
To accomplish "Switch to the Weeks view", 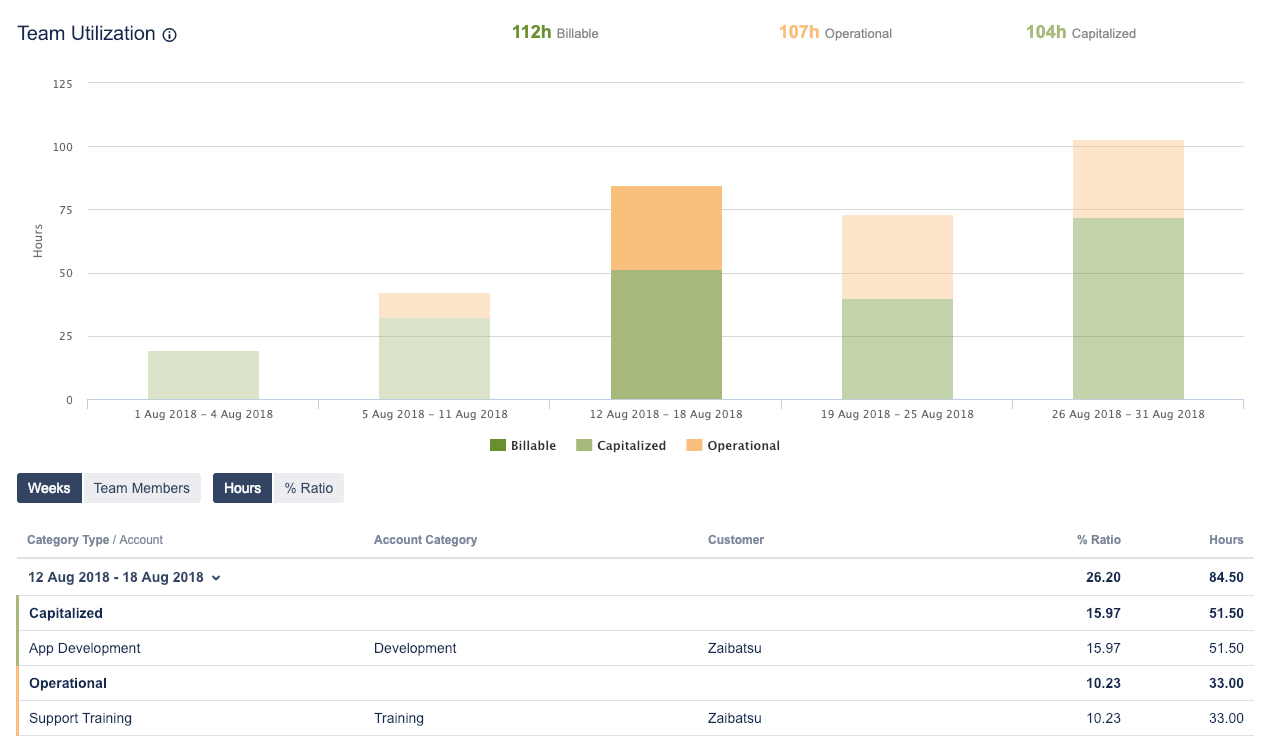I will pos(49,488).
